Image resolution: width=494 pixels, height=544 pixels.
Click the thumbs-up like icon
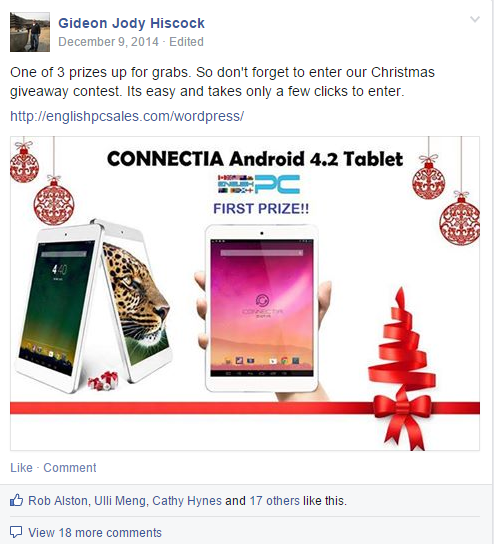(x=16, y=500)
